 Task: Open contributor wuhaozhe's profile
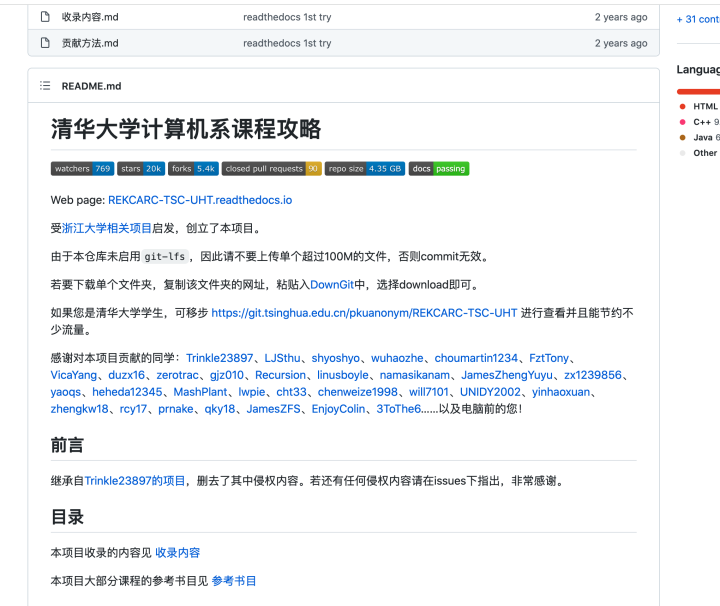[x=397, y=358]
